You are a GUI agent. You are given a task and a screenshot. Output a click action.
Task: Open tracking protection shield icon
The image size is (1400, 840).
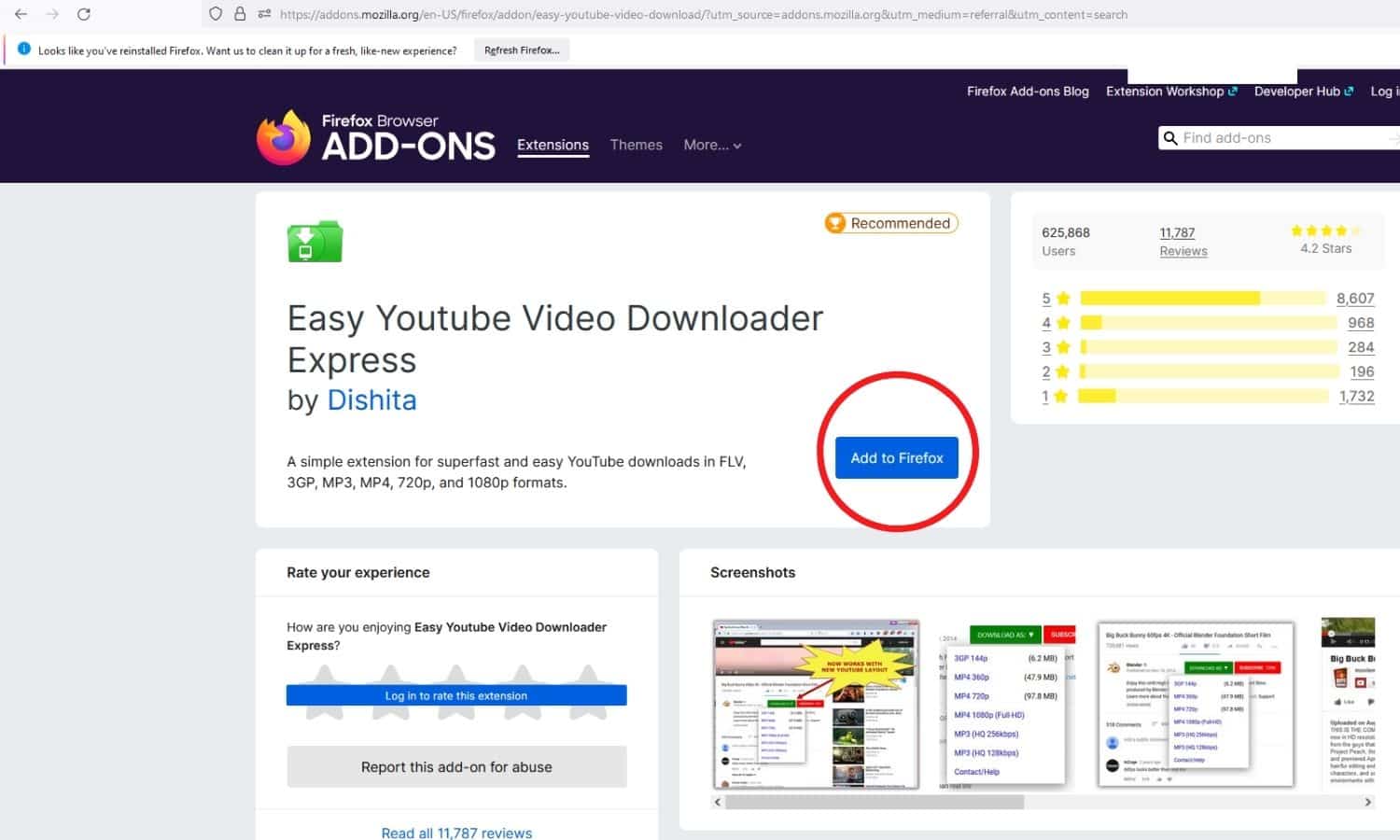(x=216, y=14)
